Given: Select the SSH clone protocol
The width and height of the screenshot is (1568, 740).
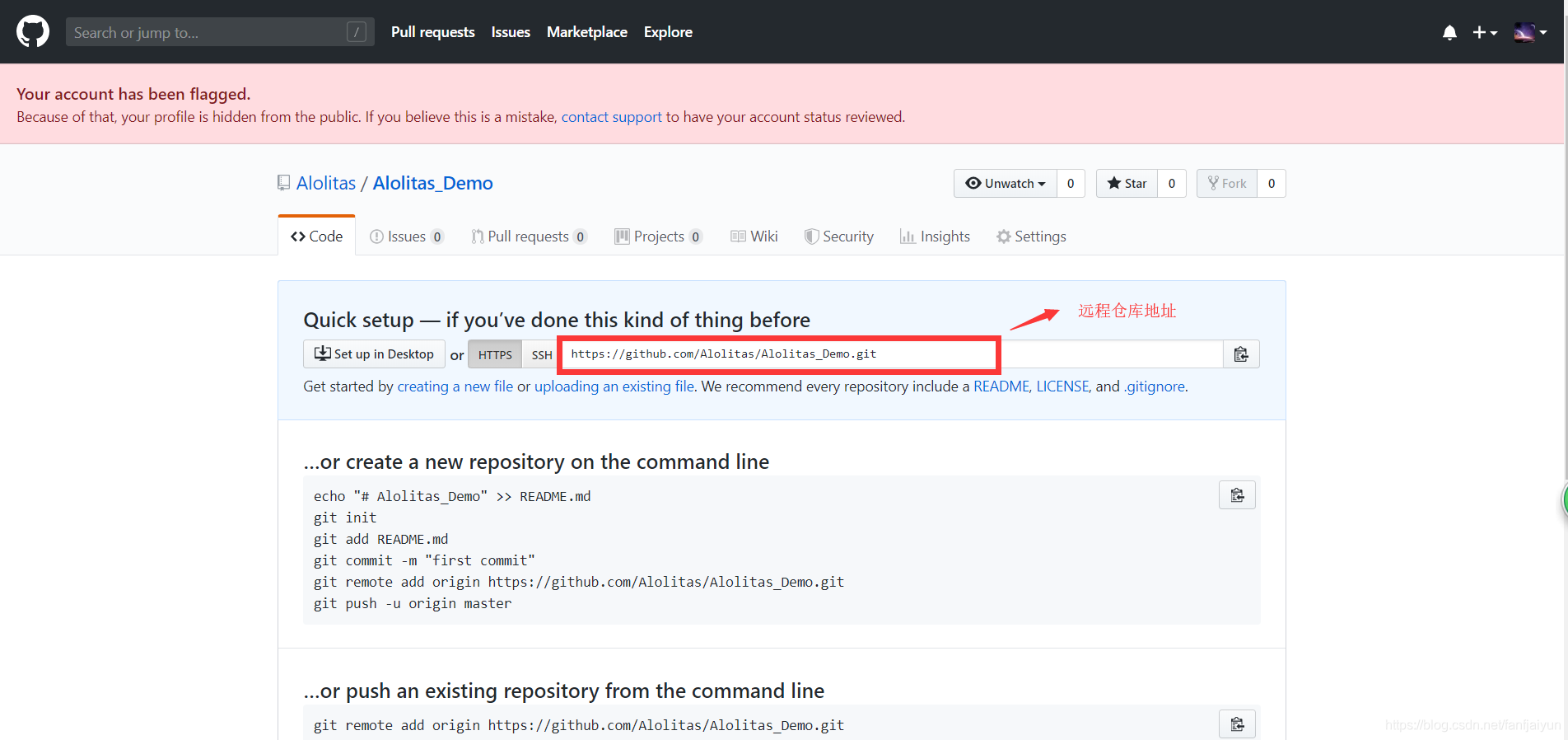Looking at the screenshot, I should click(542, 354).
